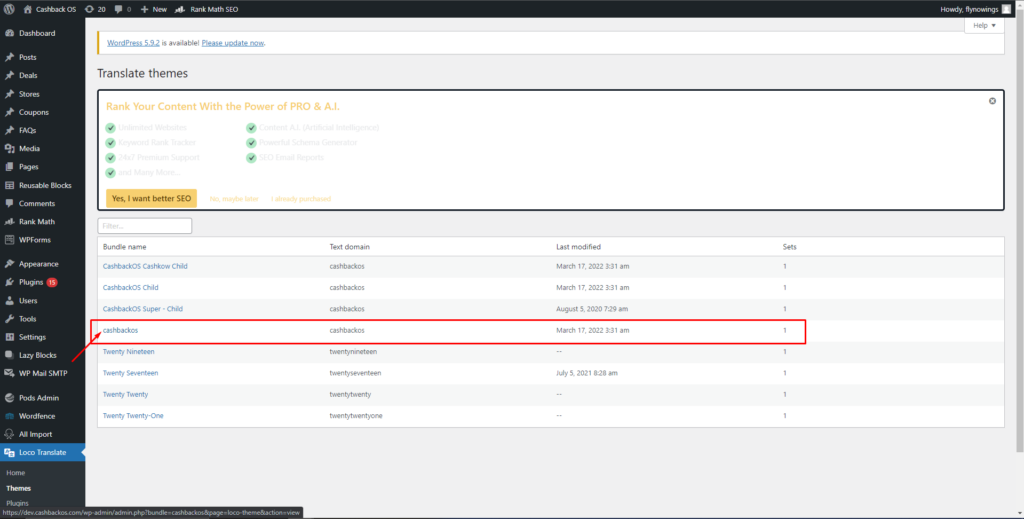
Task: Select the Themes submenu item
Action: (x=19, y=488)
